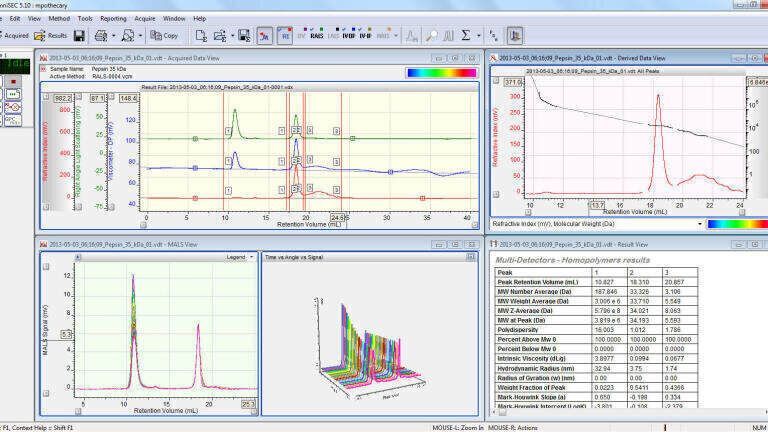The width and height of the screenshot is (768, 432).
Task: Open the Acquire menu
Action: [x=144, y=19]
